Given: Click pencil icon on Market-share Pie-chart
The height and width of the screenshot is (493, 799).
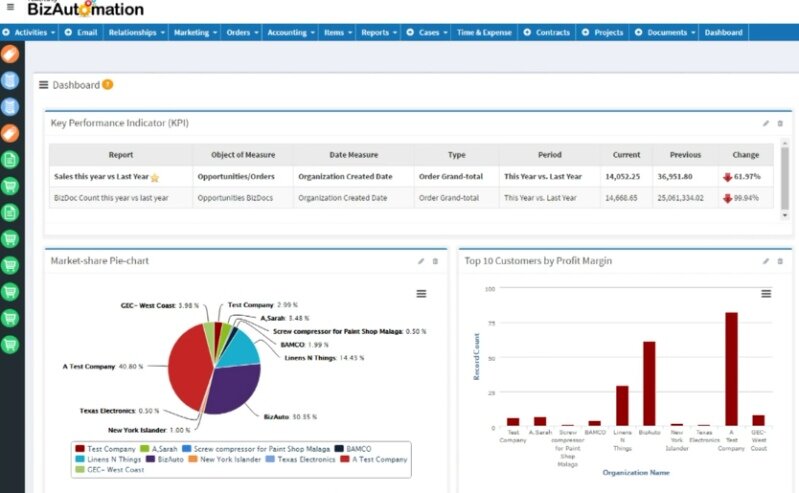Looking at the screenshot, I should (421, 261).
